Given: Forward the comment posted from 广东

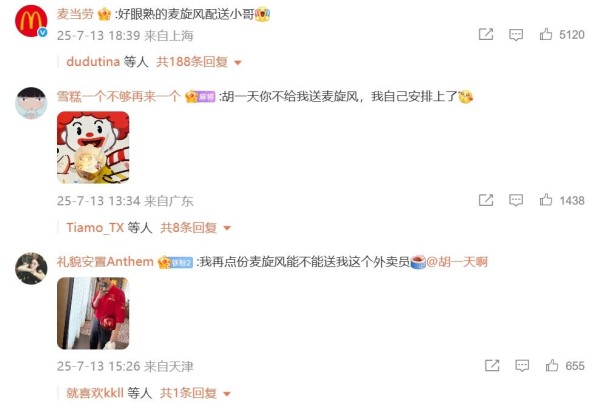Looking at the screenshot, I should pos(486,200).
